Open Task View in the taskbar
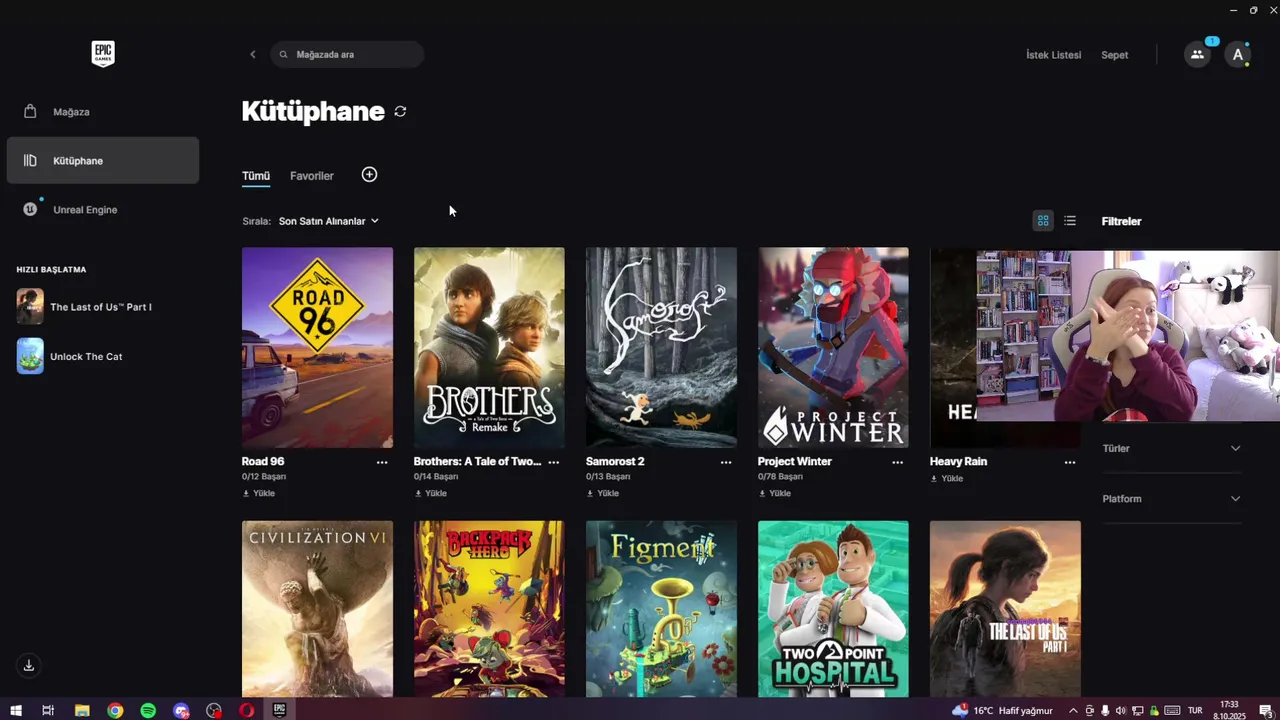The height and width of the screenshot is (720, 1280). (x=48, y=711)
